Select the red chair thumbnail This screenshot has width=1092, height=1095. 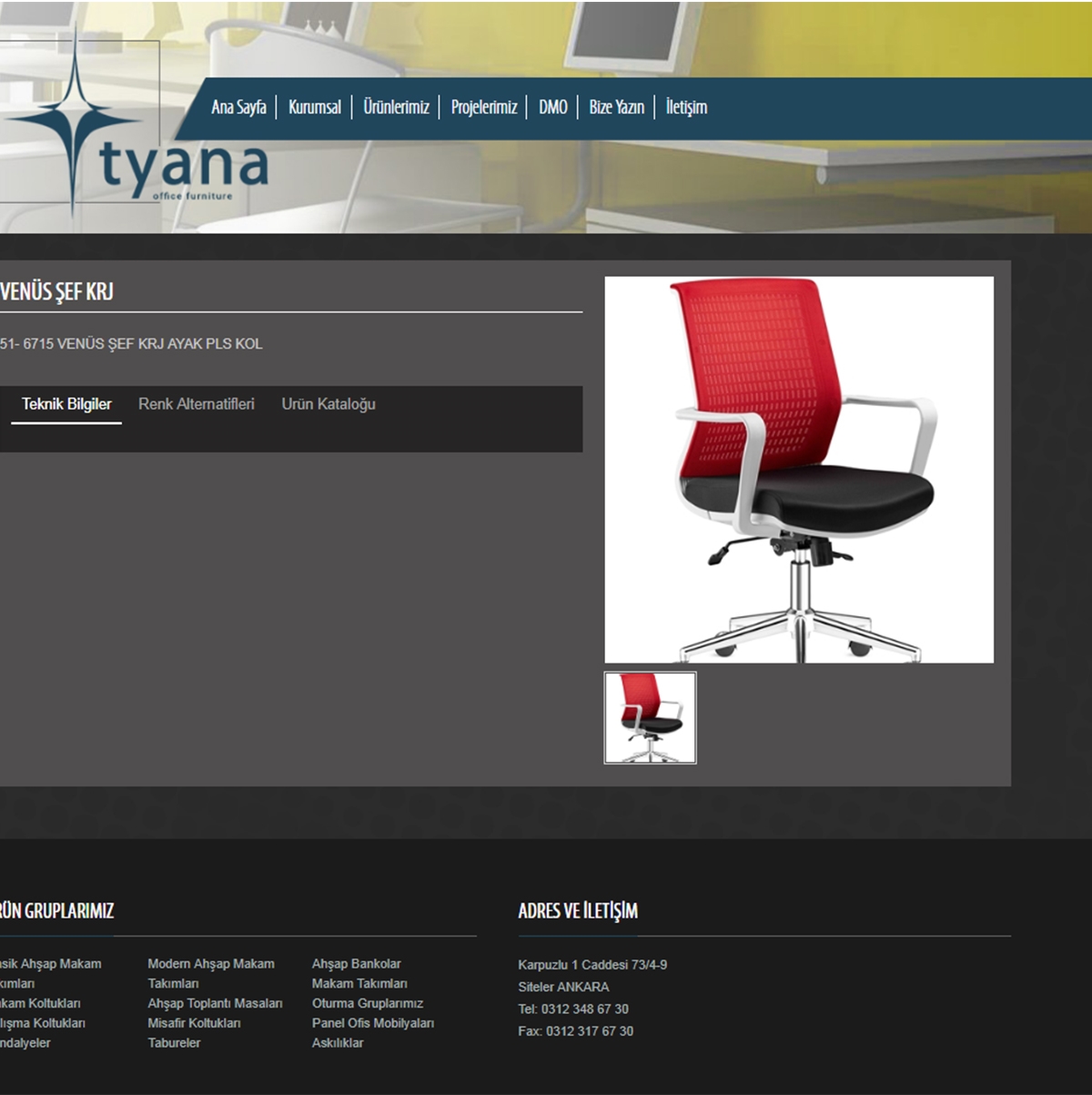pos(650,717)
